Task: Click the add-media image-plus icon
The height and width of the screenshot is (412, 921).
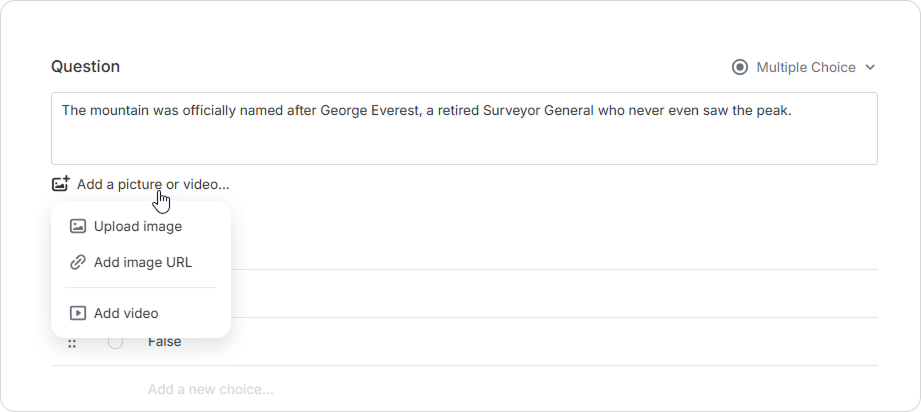Action: (60, 184)
